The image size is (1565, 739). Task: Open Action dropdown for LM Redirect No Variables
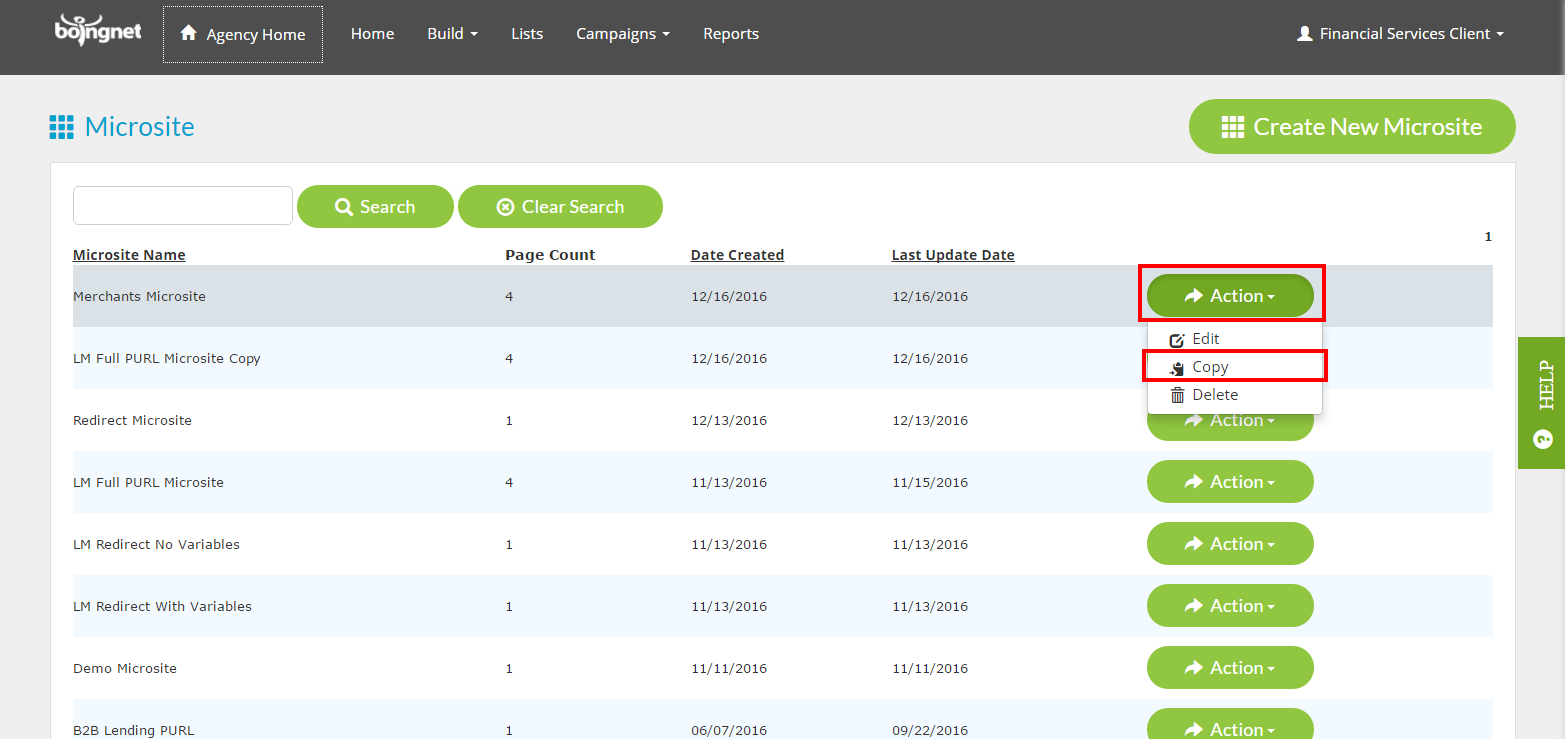(x=1230, y=544)
